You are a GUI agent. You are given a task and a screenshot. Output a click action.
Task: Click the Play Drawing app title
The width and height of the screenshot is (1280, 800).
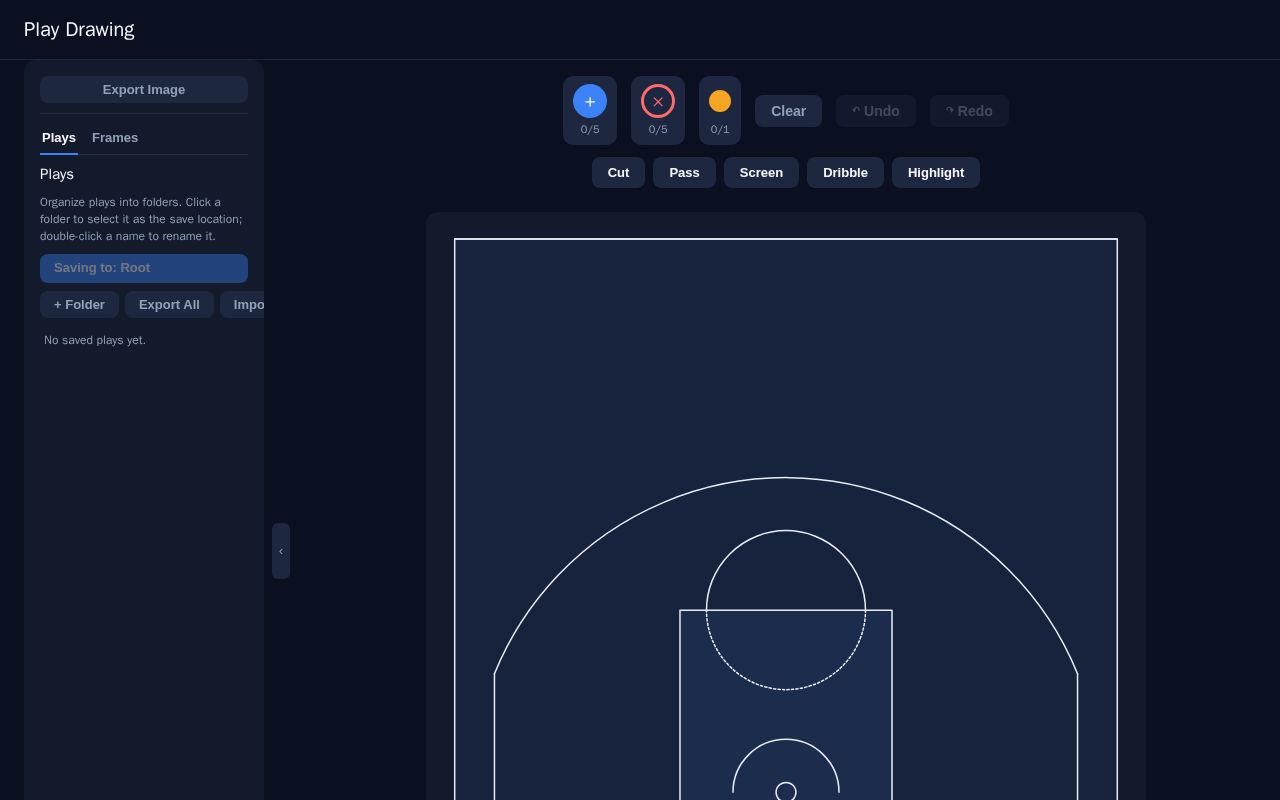click(79, 29)
